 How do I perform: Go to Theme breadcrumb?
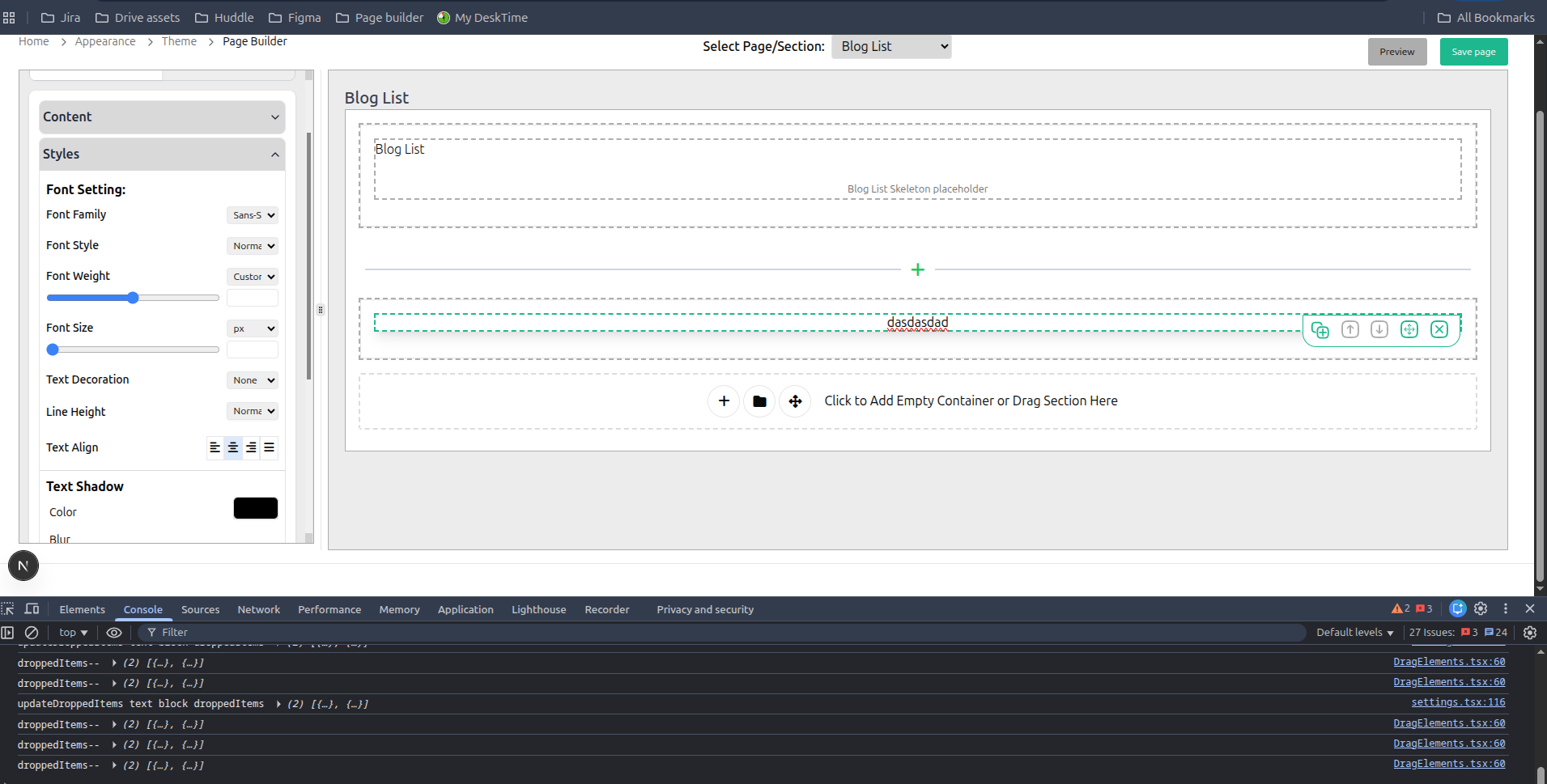[179, 41]
